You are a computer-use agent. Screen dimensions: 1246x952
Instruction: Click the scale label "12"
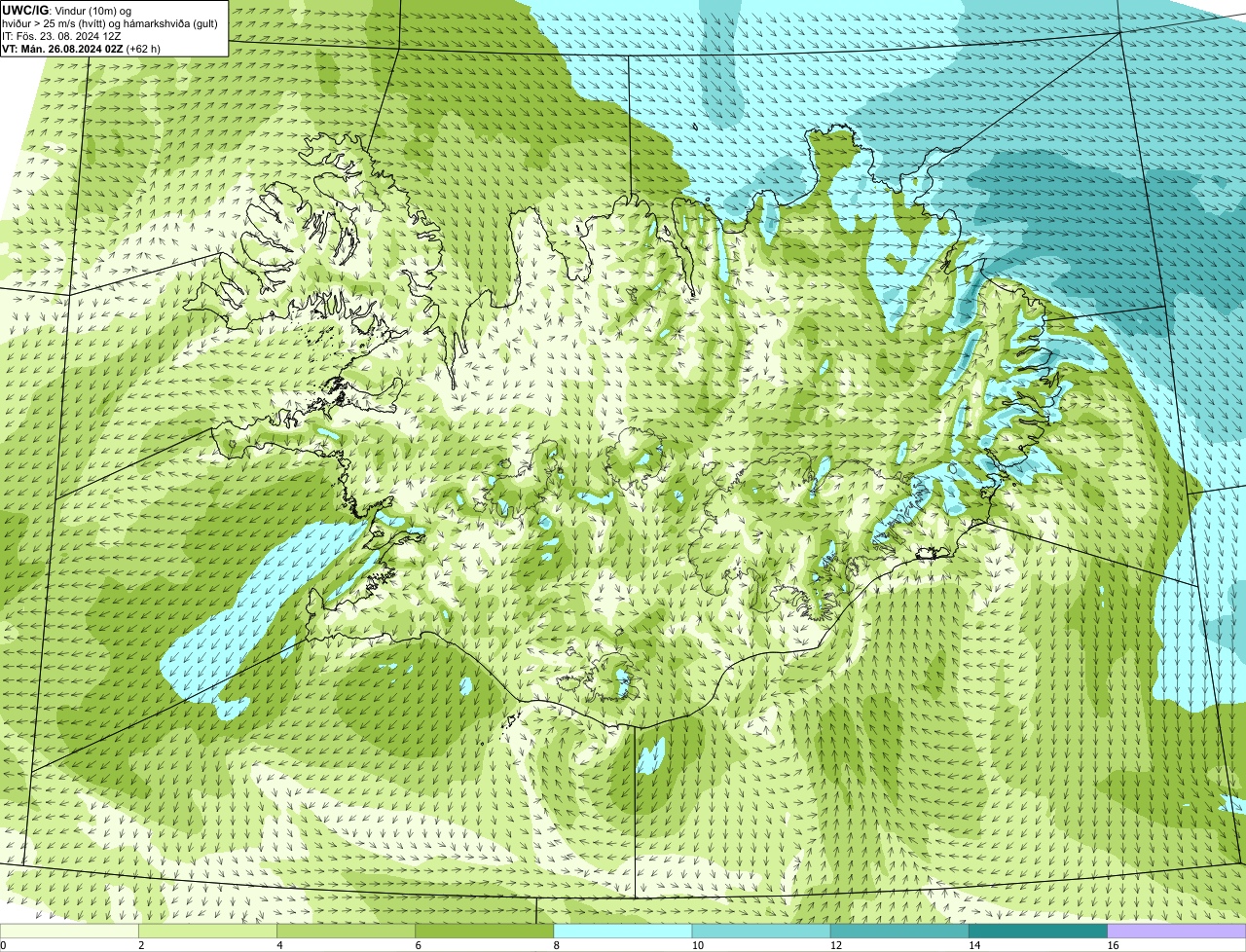834,945
